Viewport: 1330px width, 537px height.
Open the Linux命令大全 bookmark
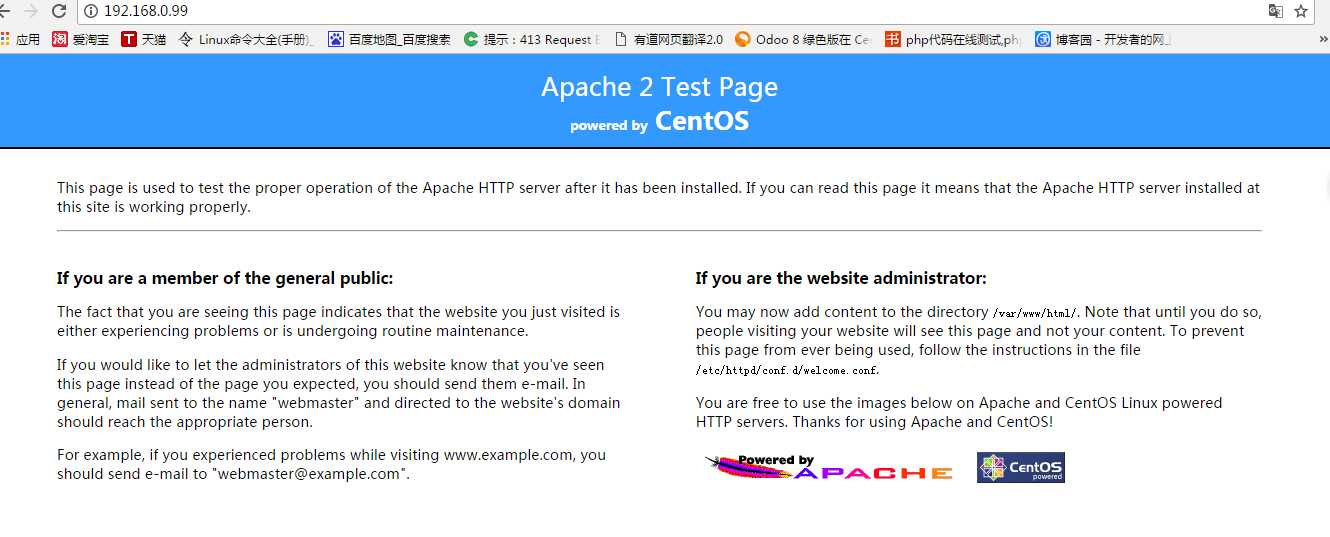coord(246,40)
